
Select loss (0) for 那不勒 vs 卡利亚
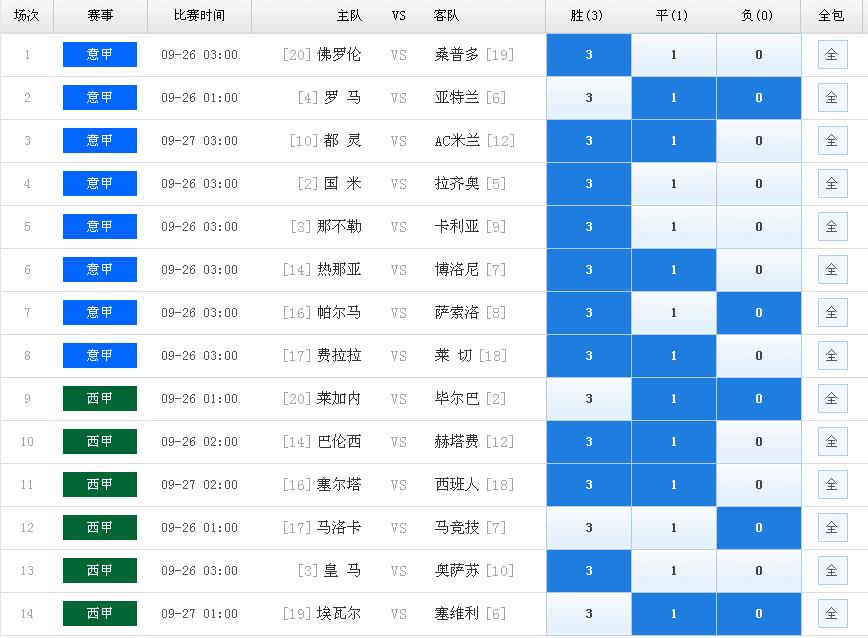click(x=758, y=227)
